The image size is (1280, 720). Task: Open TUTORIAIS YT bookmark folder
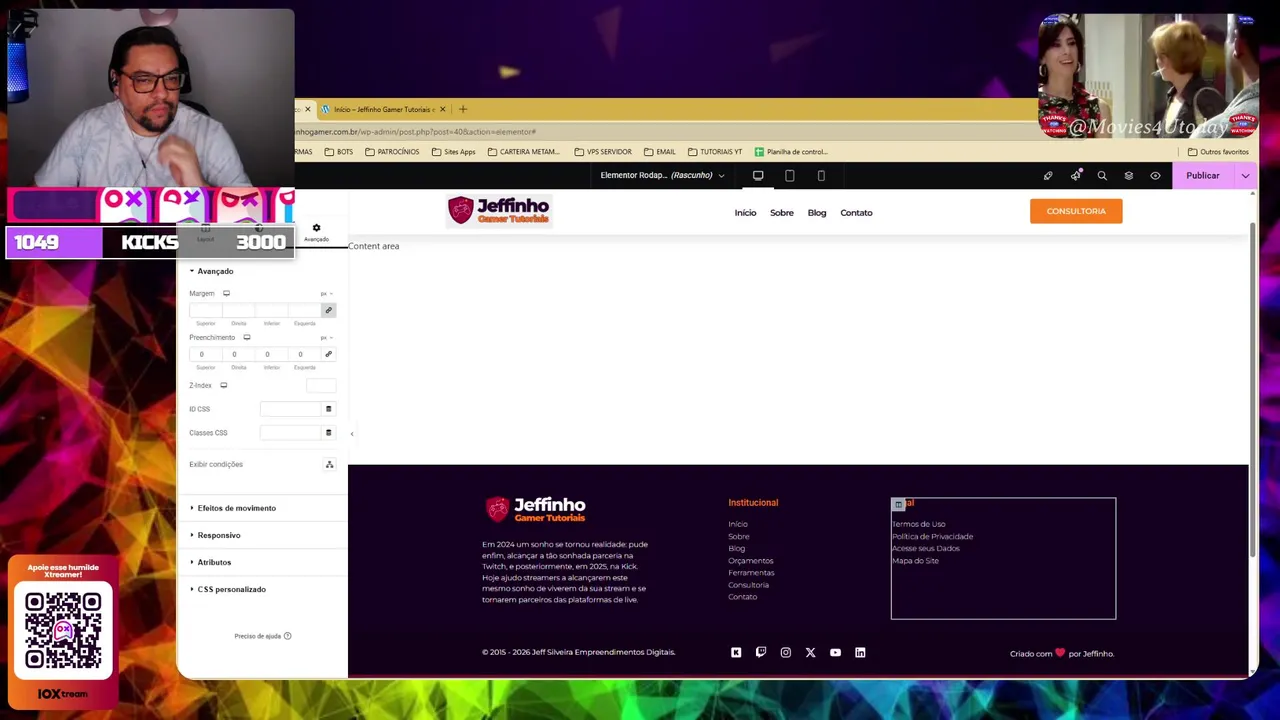pos(714,152)
